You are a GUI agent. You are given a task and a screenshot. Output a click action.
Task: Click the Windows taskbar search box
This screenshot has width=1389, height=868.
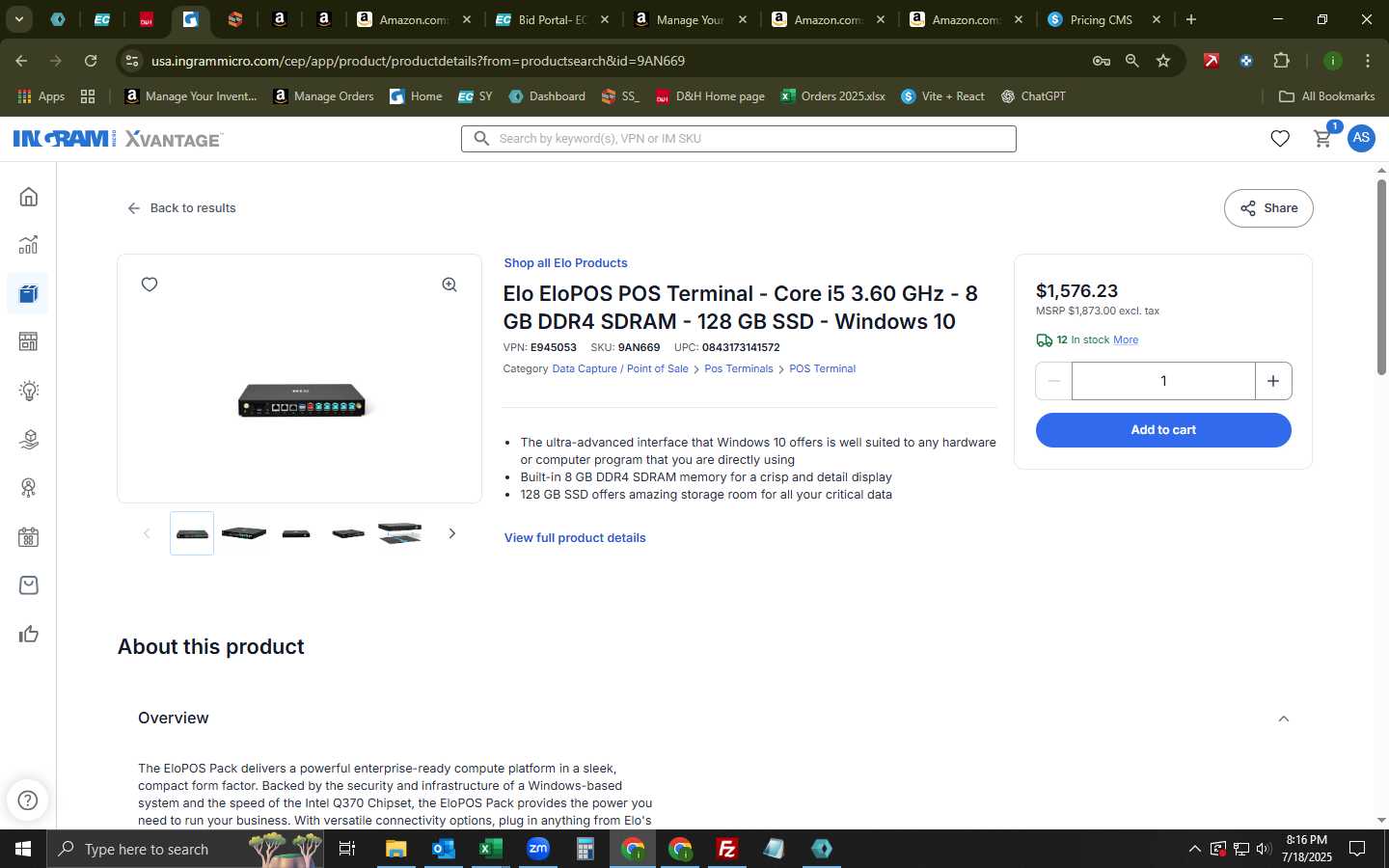point(185,849)
